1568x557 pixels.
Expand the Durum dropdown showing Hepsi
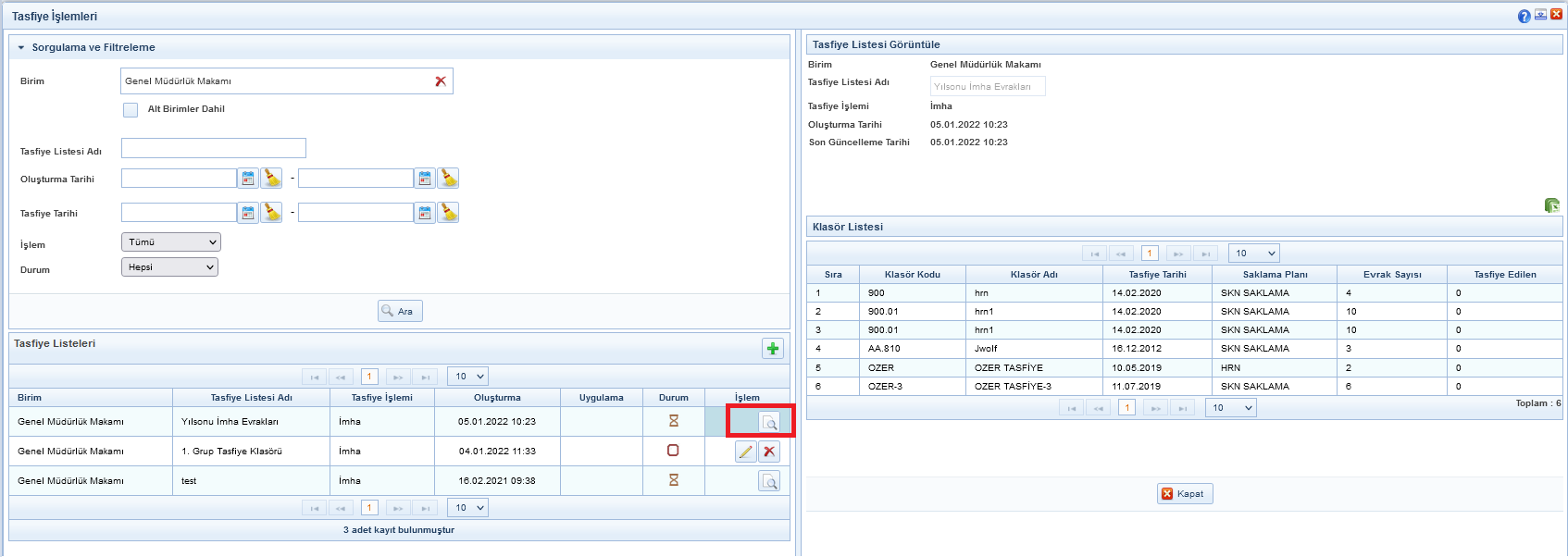169,267
